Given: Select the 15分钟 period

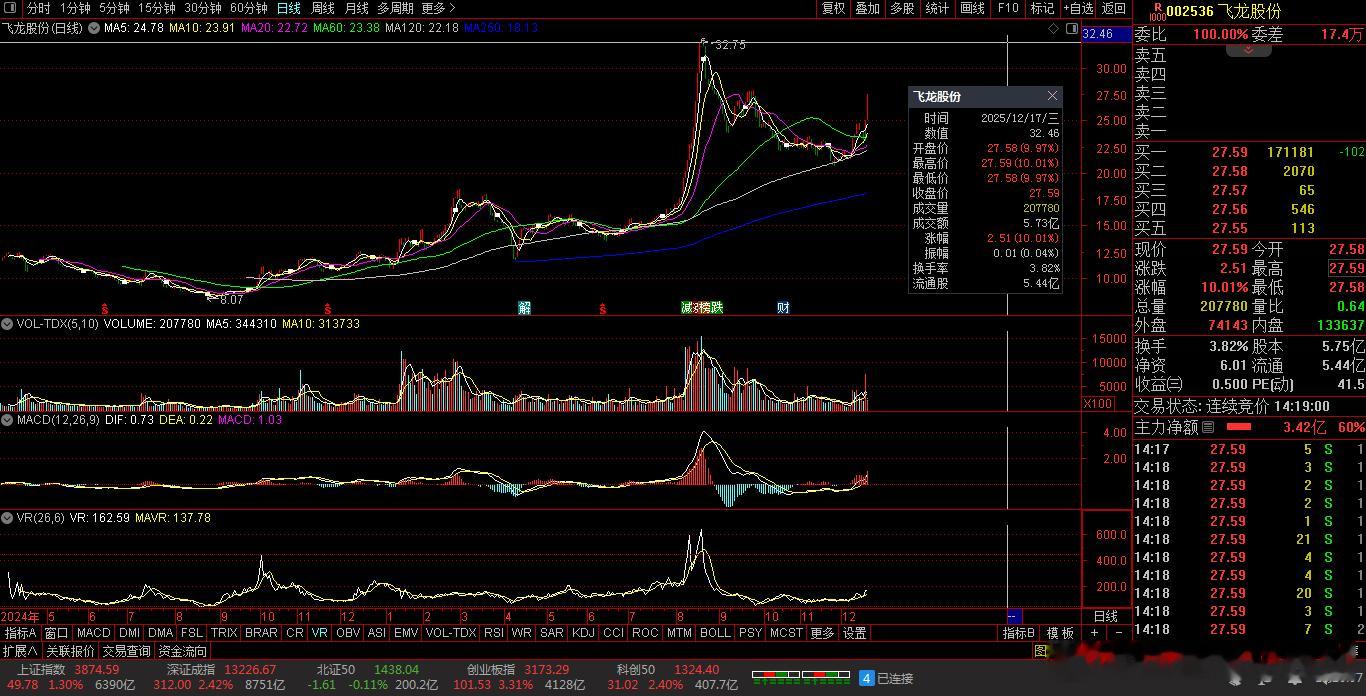Looking at the screenshot, I should point(157,8).
